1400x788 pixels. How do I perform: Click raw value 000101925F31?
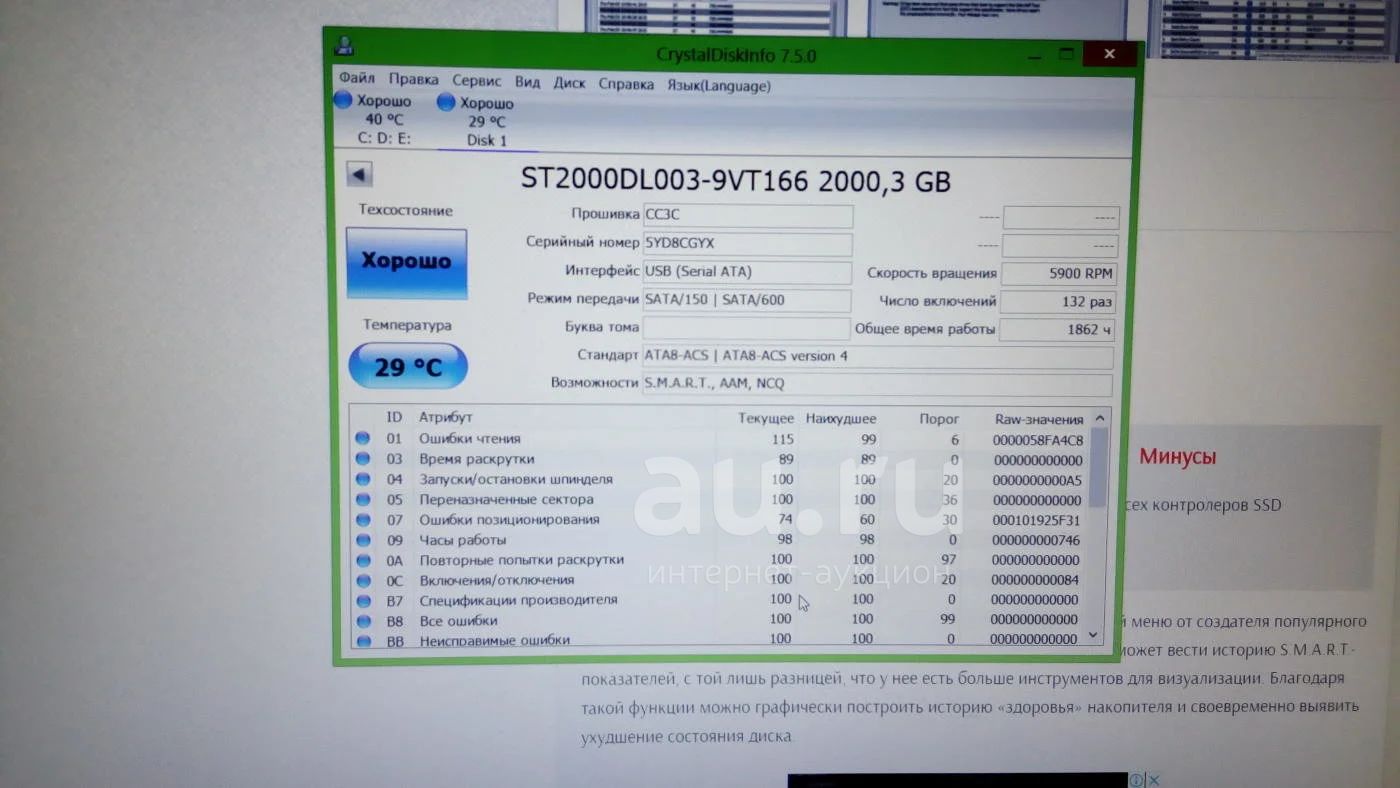coord(1036,520)
